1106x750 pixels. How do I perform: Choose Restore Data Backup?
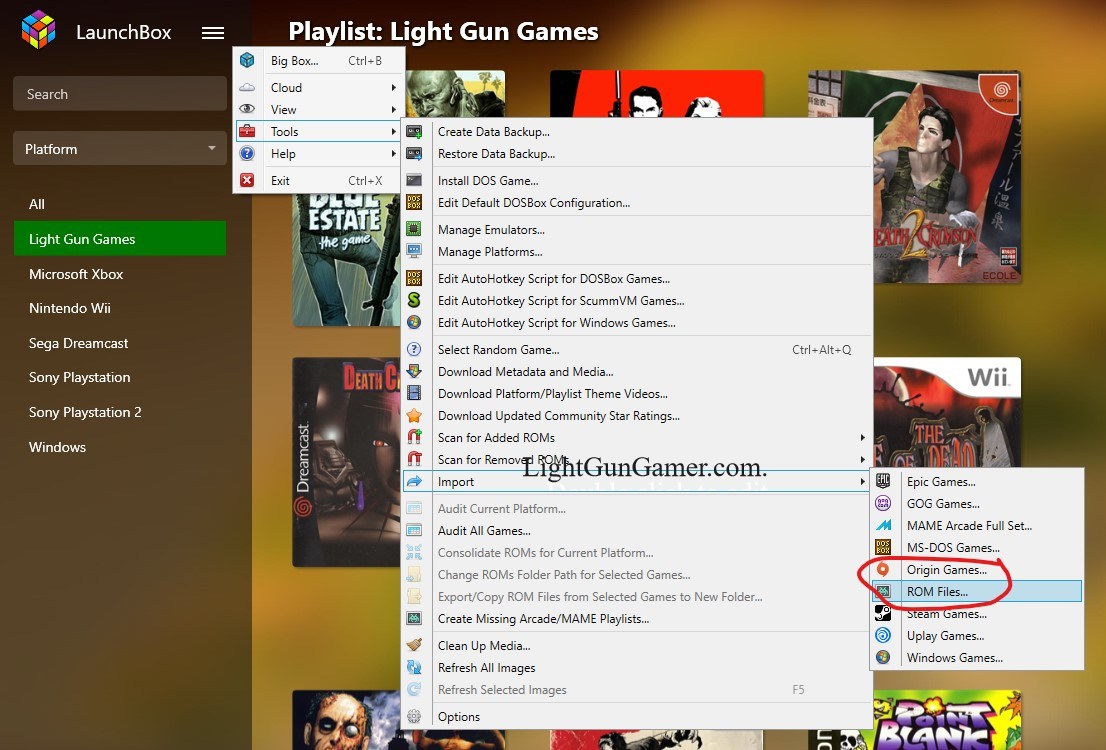(637, 154)
